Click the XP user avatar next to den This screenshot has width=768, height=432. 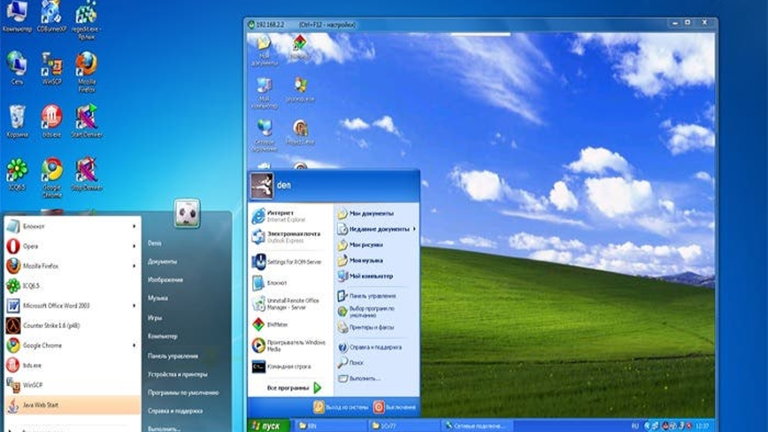coord(262,186)
